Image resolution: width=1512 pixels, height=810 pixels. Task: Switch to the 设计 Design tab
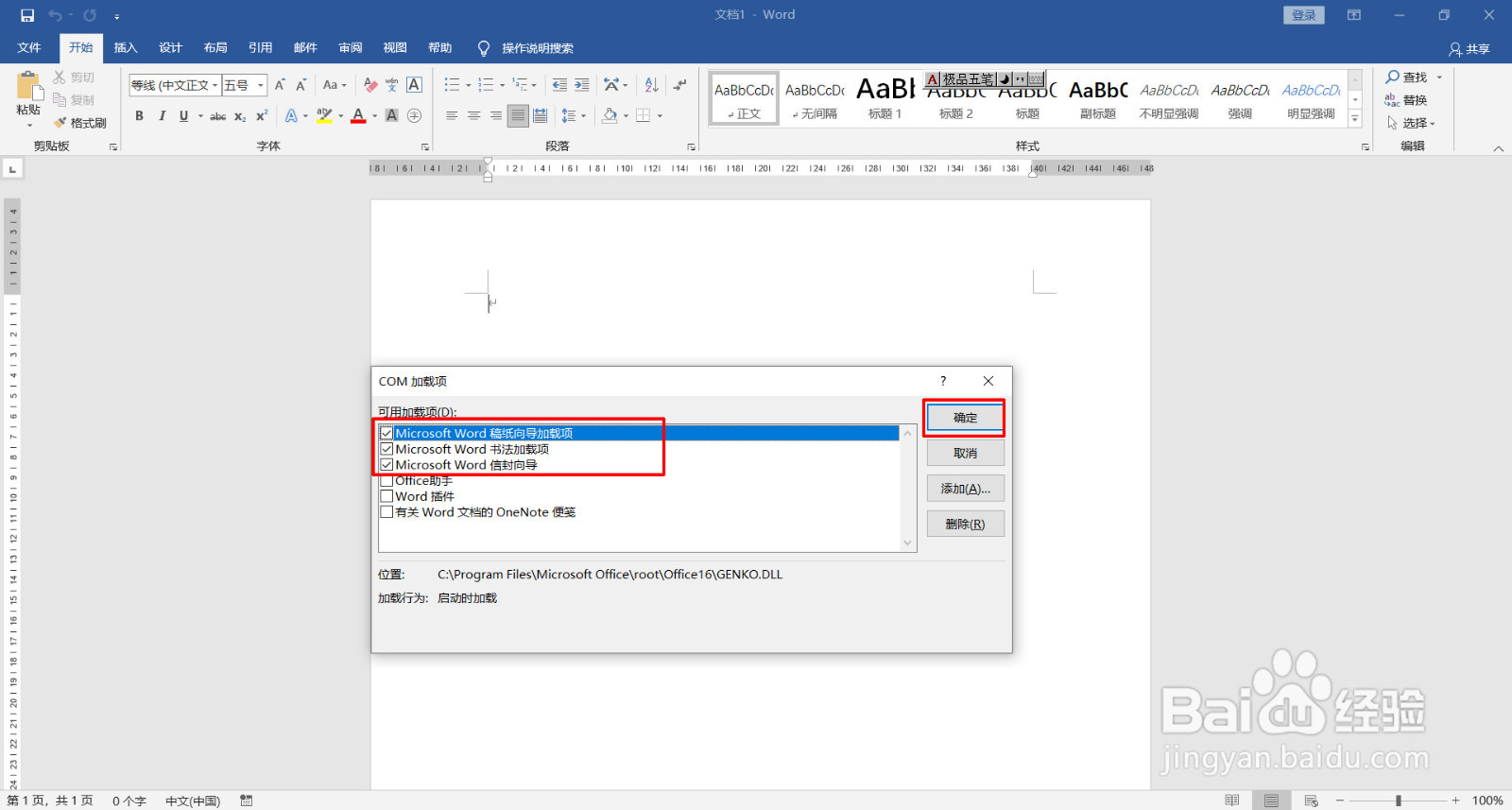(x=170, y=48)
